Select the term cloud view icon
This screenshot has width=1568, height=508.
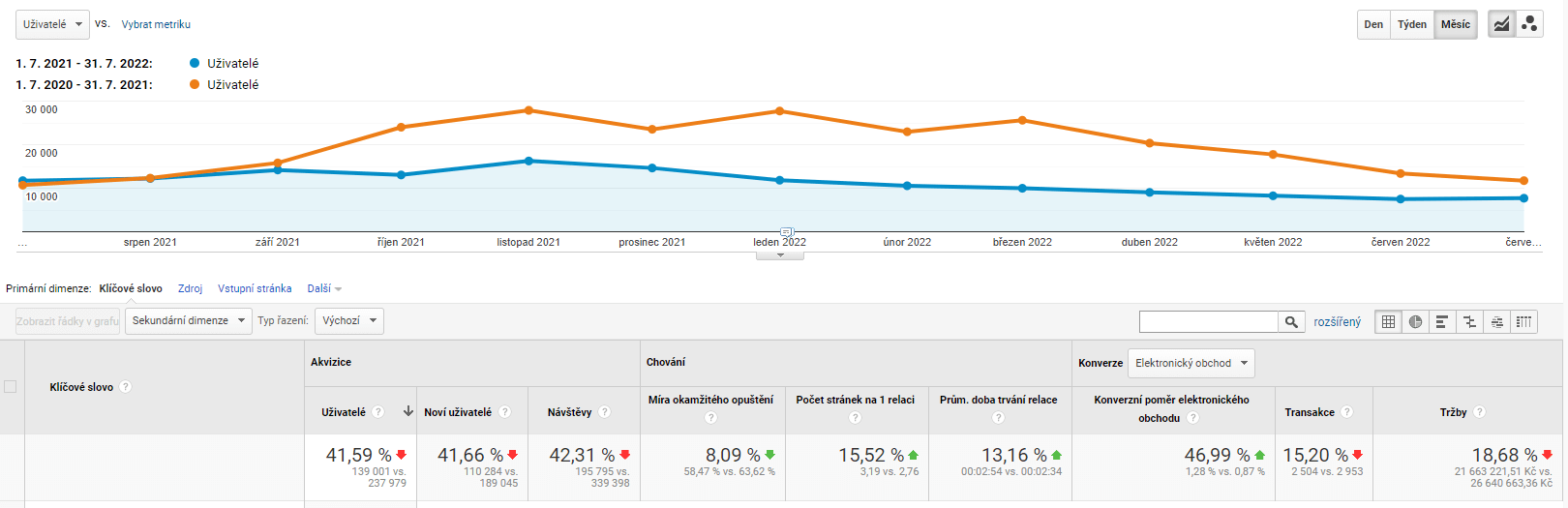[1496, 321]
